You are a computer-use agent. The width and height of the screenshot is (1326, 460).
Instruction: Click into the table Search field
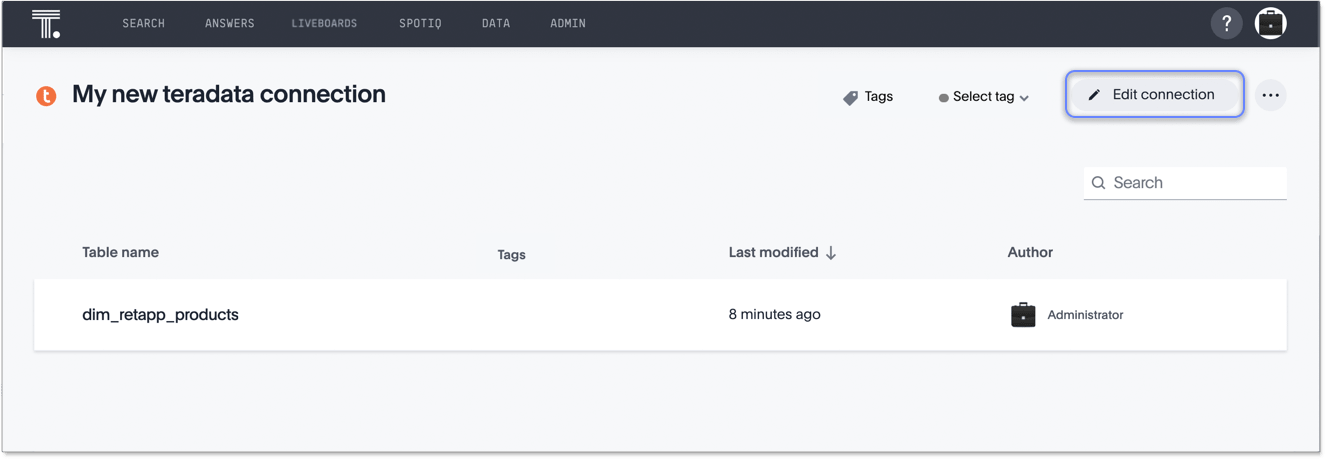(x=1195, y=183)
